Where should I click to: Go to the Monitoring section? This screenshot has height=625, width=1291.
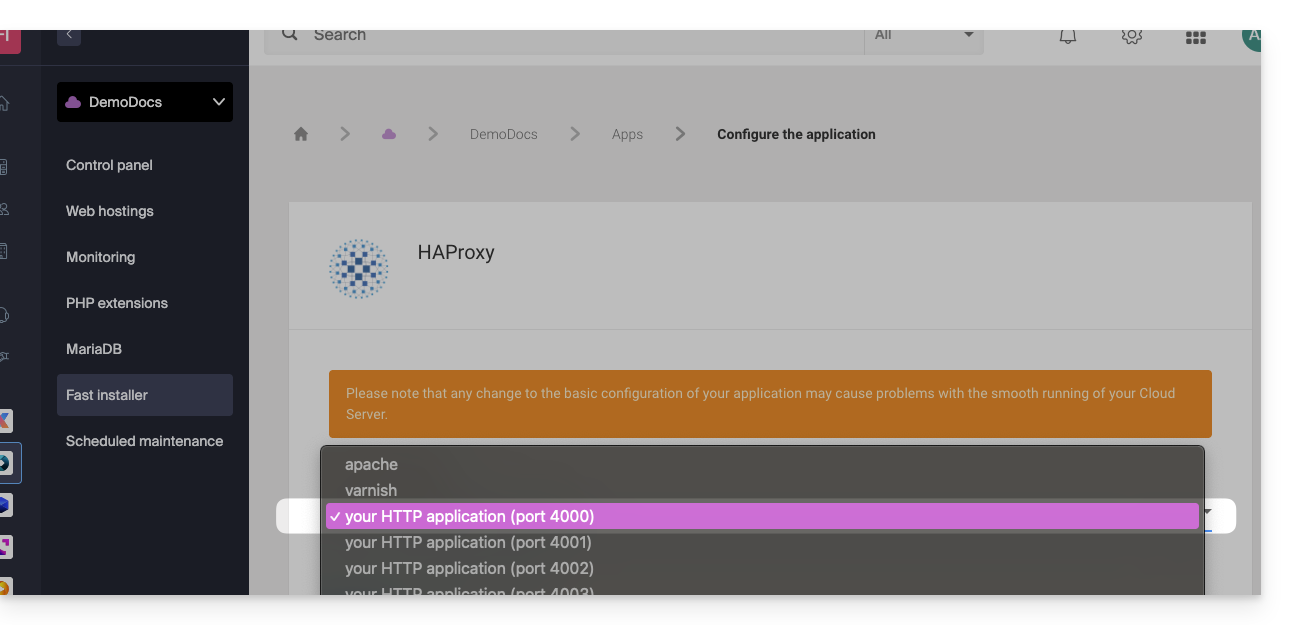tap(100, 257)
